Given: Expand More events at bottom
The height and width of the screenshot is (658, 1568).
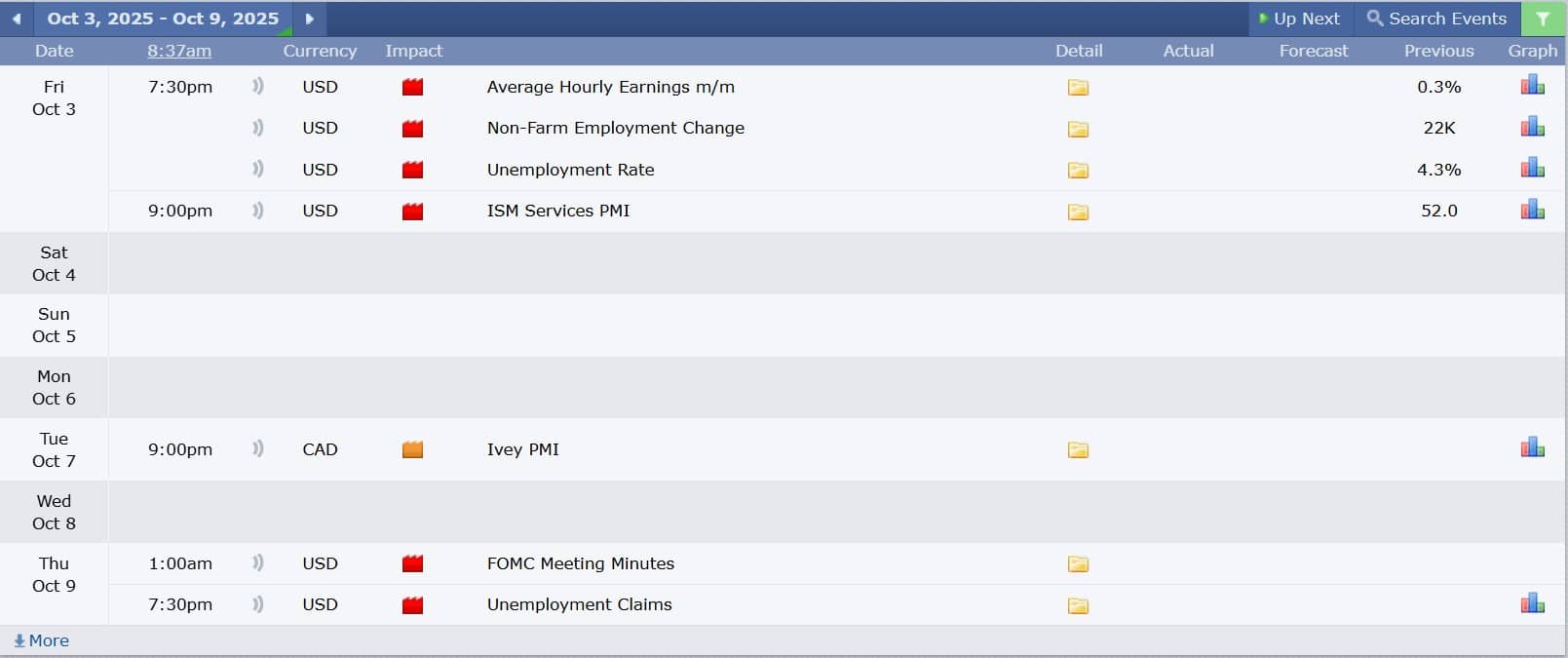Looking at the screenshot, I should 42,640.
